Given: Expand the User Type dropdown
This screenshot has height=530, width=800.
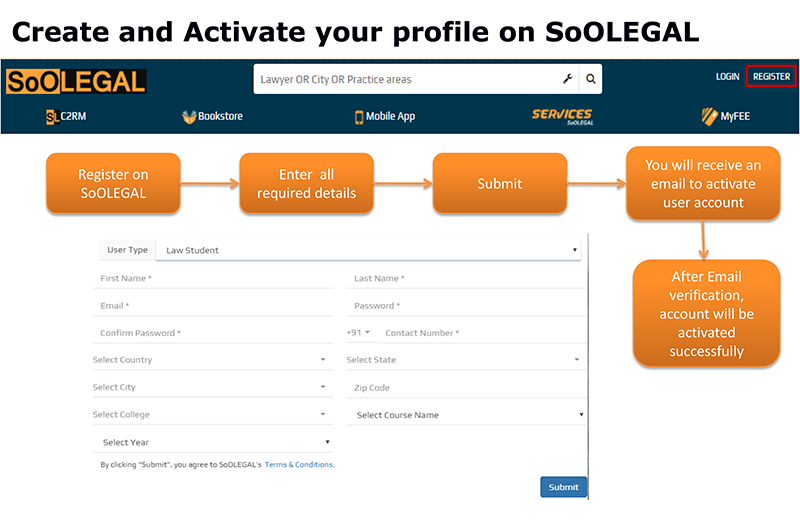Looking at the screenshot, I should (x=370, y=250).
